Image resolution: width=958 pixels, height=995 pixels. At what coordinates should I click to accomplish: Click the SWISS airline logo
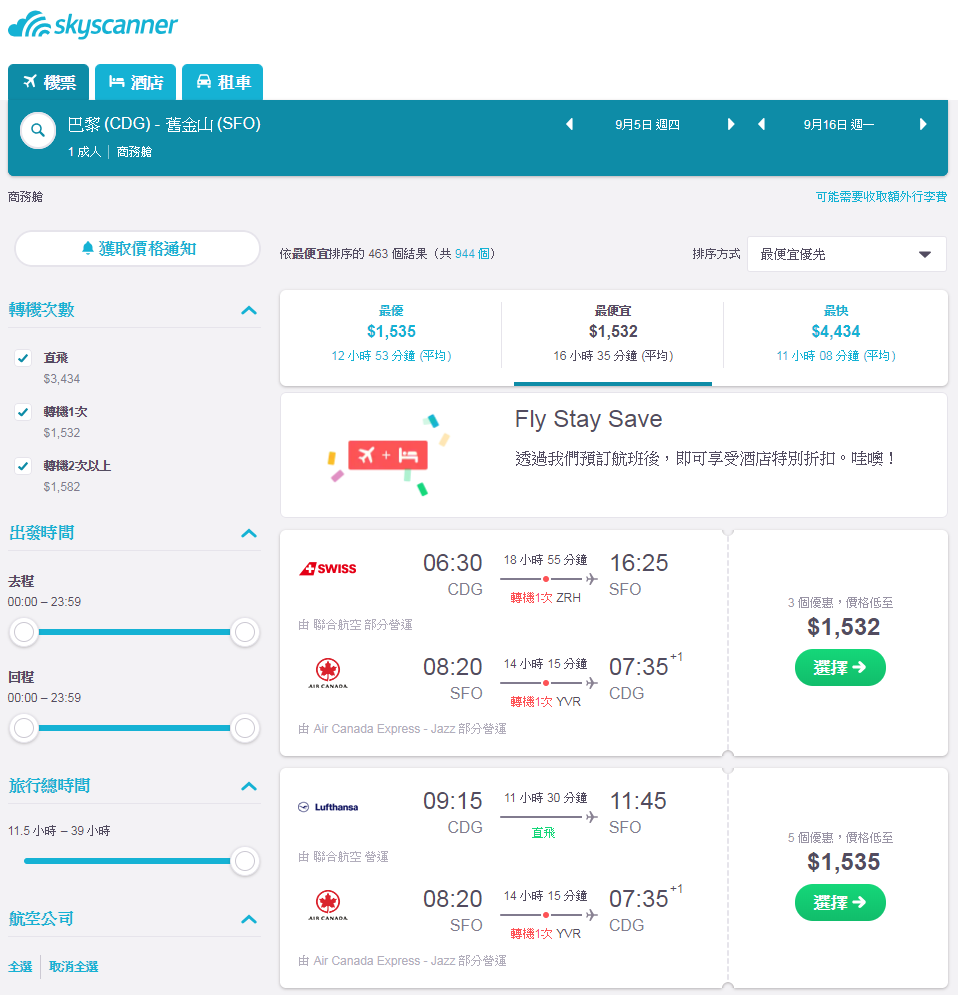click(327, 569)
